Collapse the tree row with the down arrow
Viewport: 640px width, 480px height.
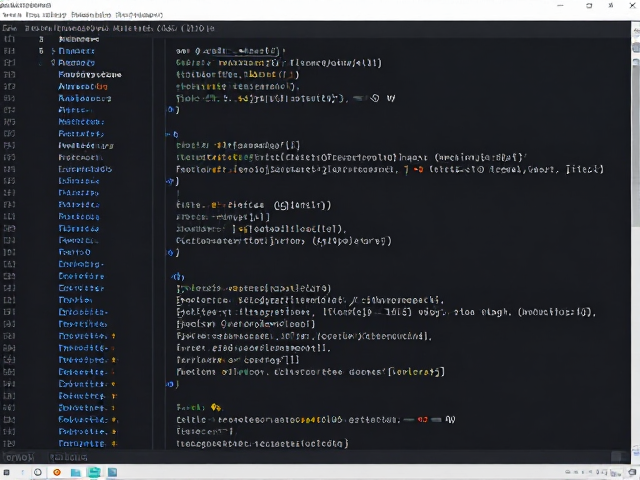[53, 63]
